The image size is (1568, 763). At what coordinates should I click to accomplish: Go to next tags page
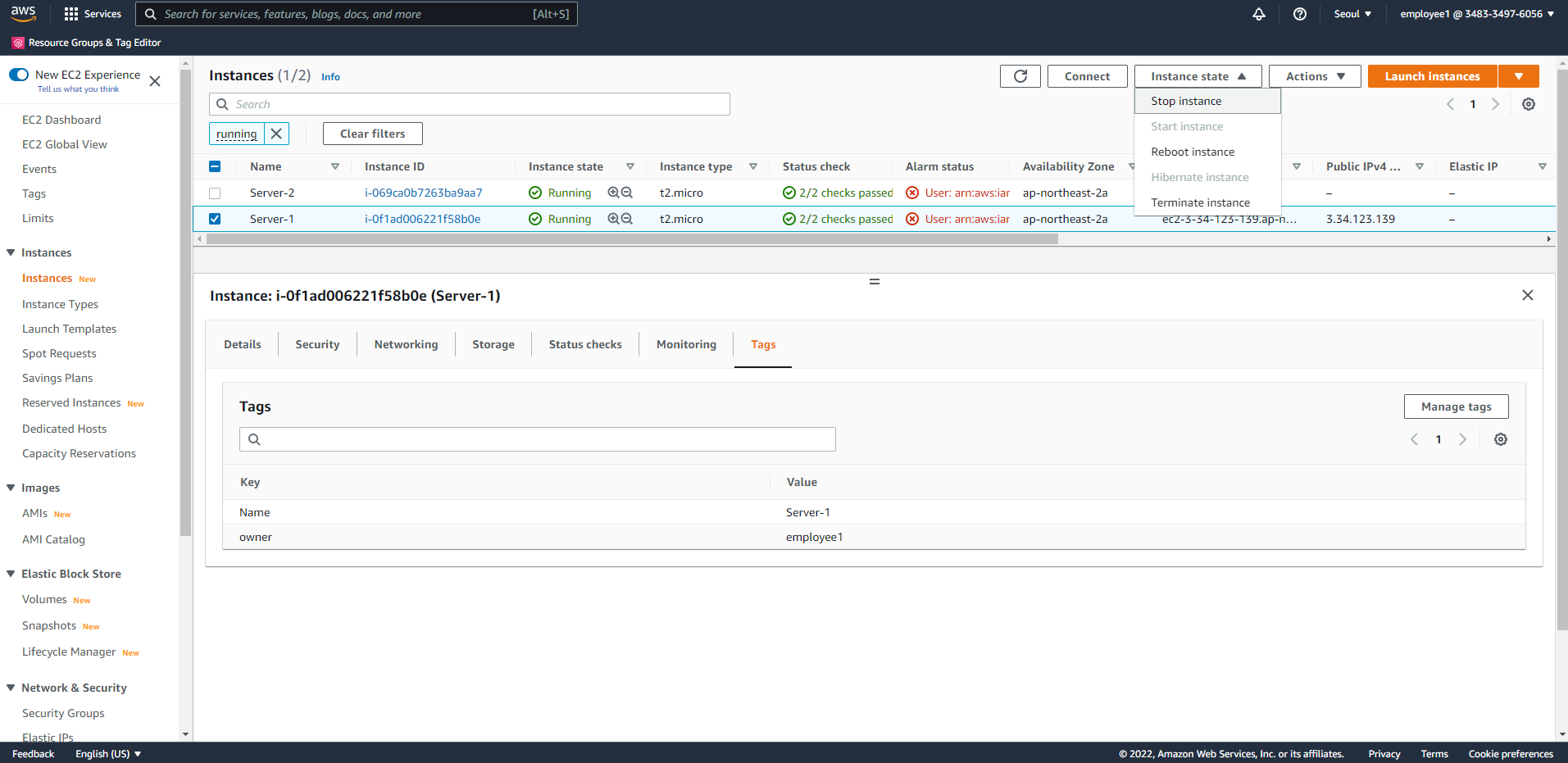click(1463, 439)
